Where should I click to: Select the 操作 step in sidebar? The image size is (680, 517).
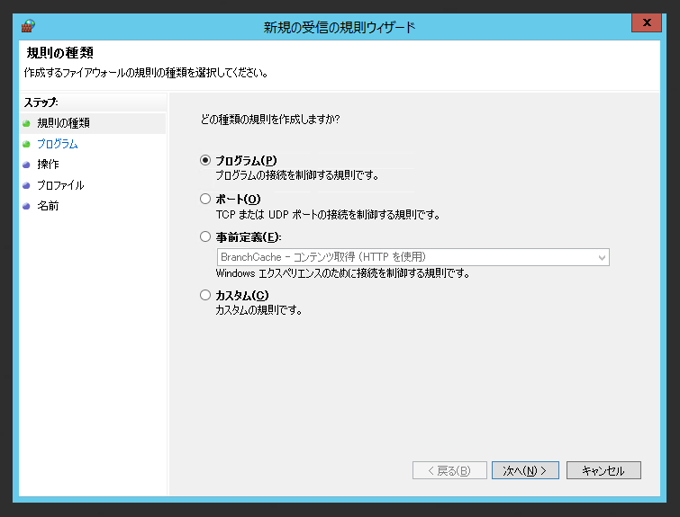(x=48, y=164)
